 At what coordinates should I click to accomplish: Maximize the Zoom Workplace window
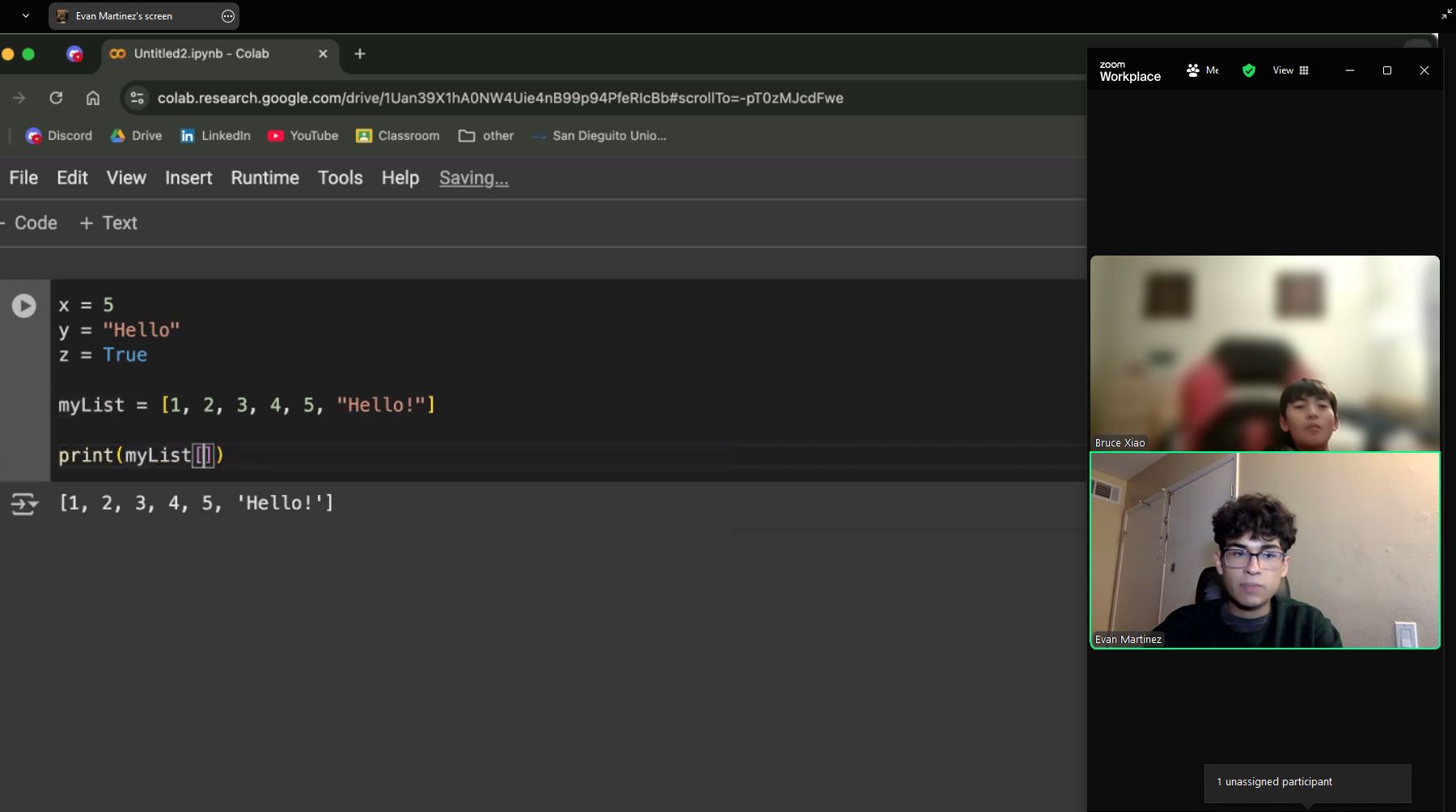pyautogui.click(x=1387, y=70)
